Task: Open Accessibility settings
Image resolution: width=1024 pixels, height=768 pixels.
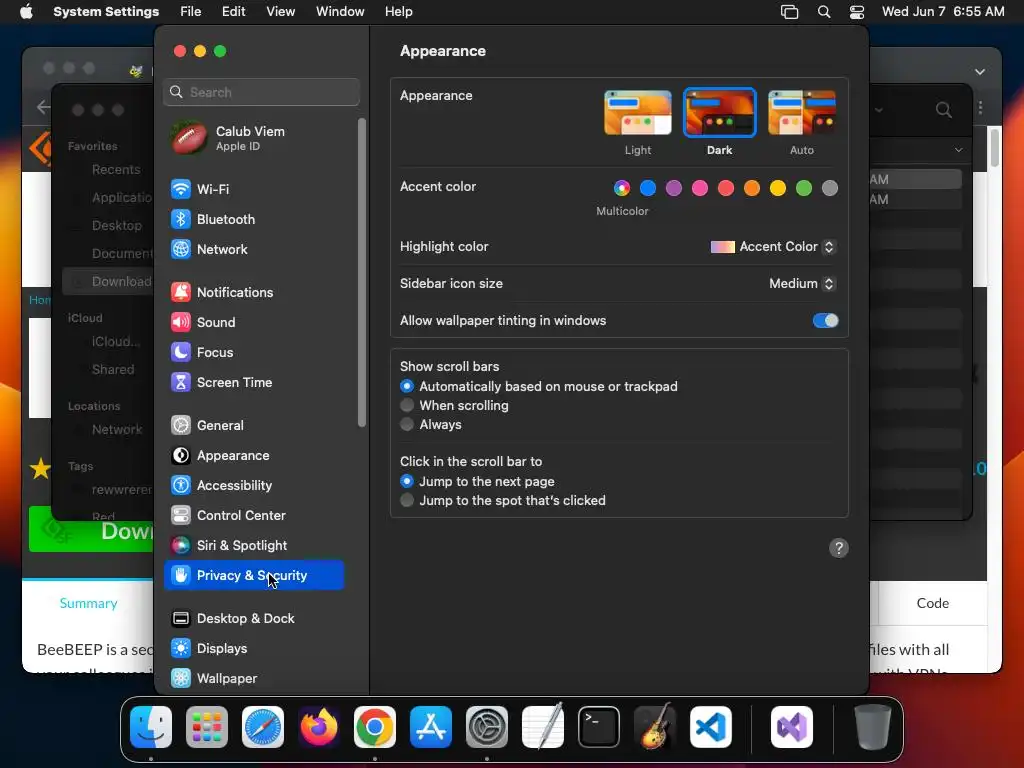Action: click(x=253, y=486)
